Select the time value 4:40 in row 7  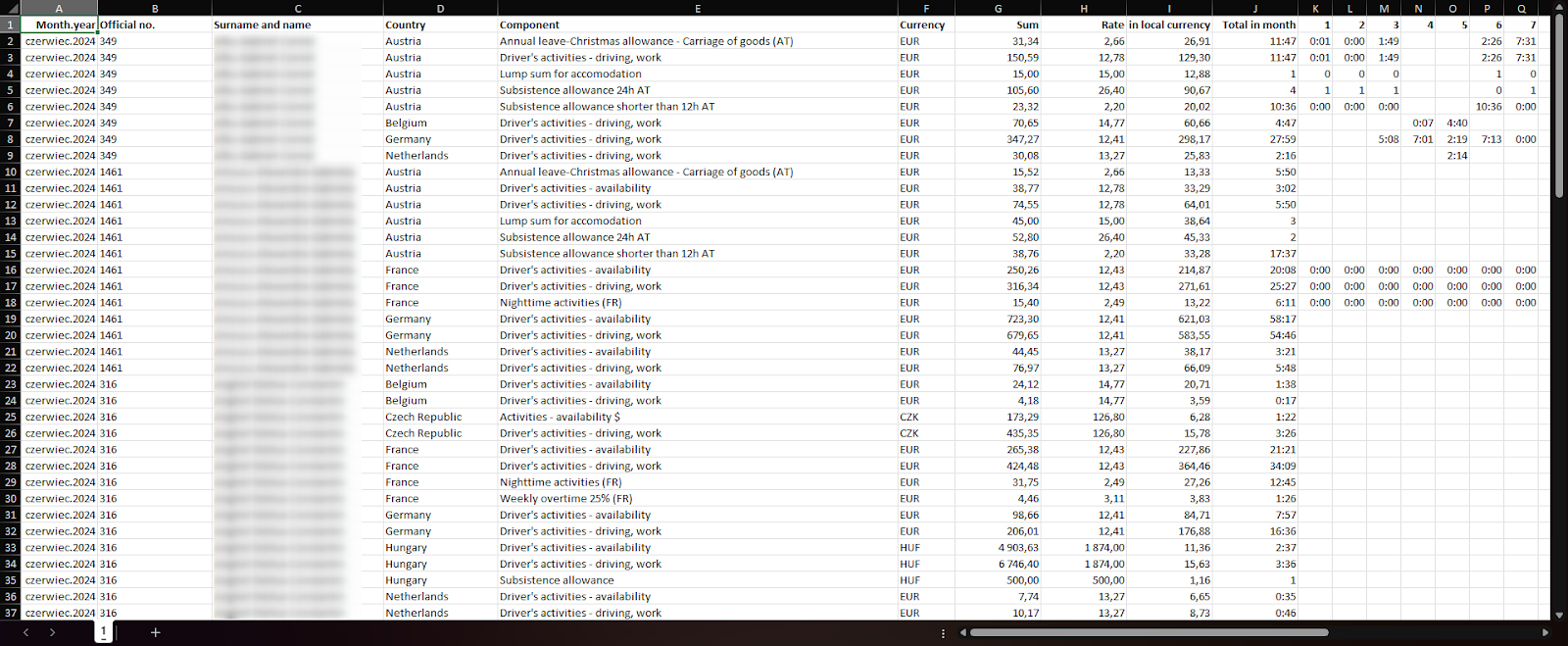pyautogui.click(x=1452, y=123)
